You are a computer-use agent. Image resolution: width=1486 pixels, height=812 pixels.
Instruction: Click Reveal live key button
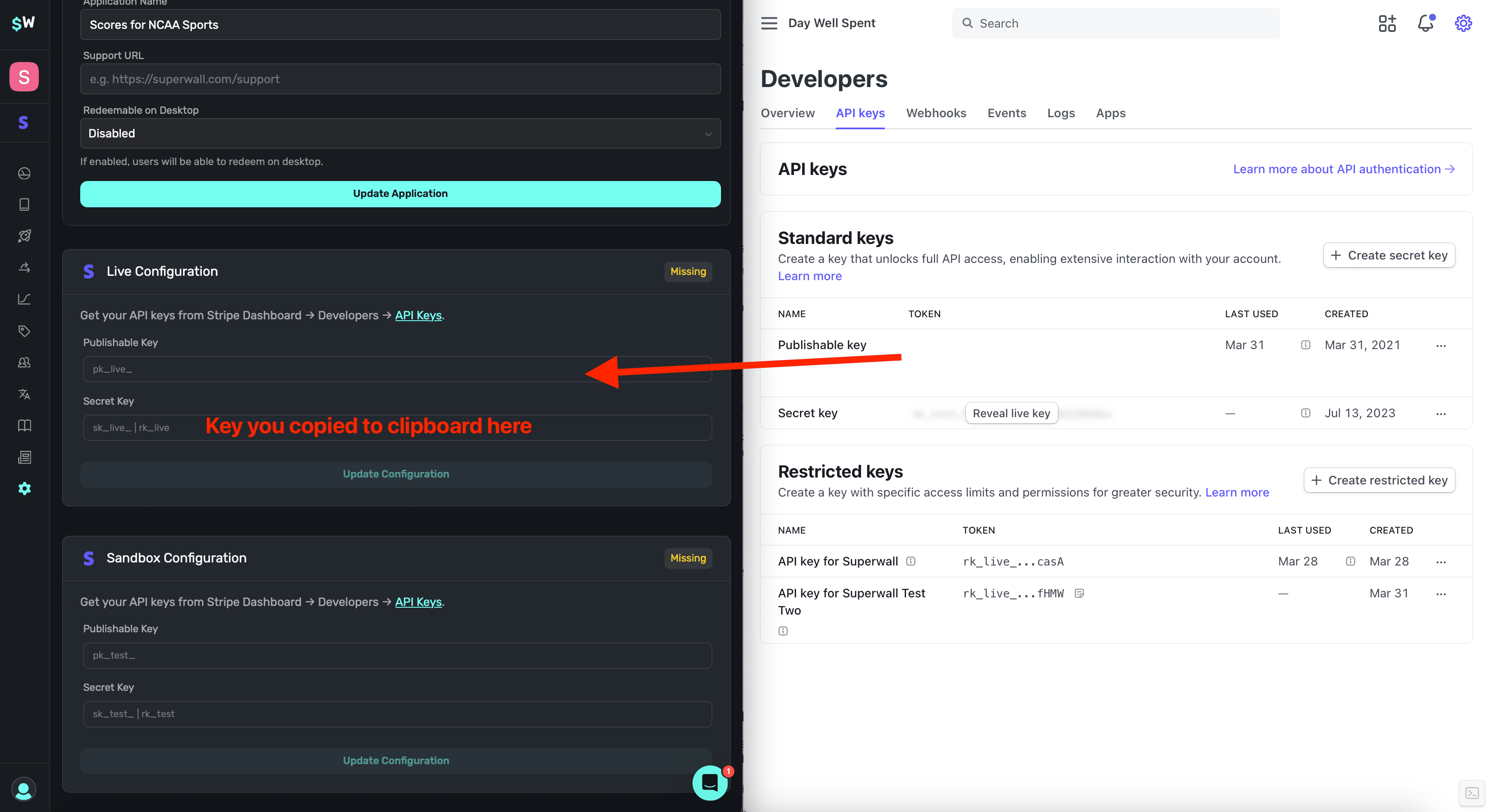(1011, 413)
